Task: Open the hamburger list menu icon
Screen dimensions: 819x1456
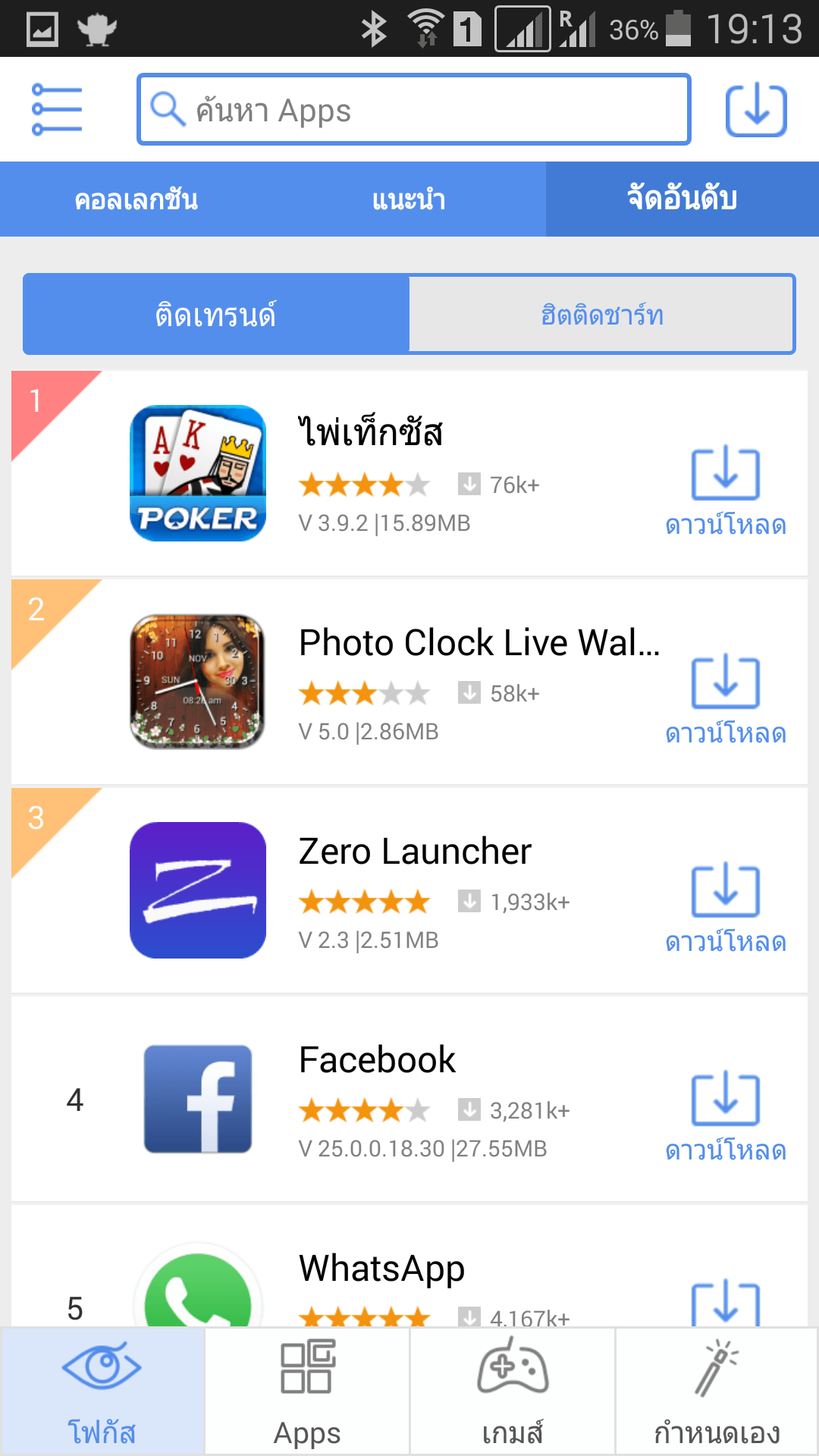Action: pyautogui.click(x=57, y=109)
